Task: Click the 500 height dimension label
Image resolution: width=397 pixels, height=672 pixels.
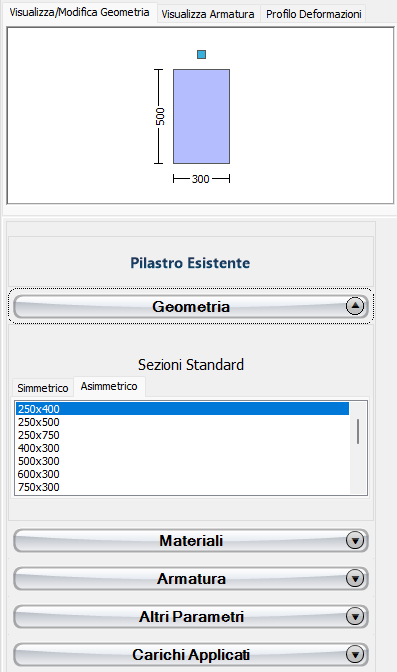Action: [160, 116]
